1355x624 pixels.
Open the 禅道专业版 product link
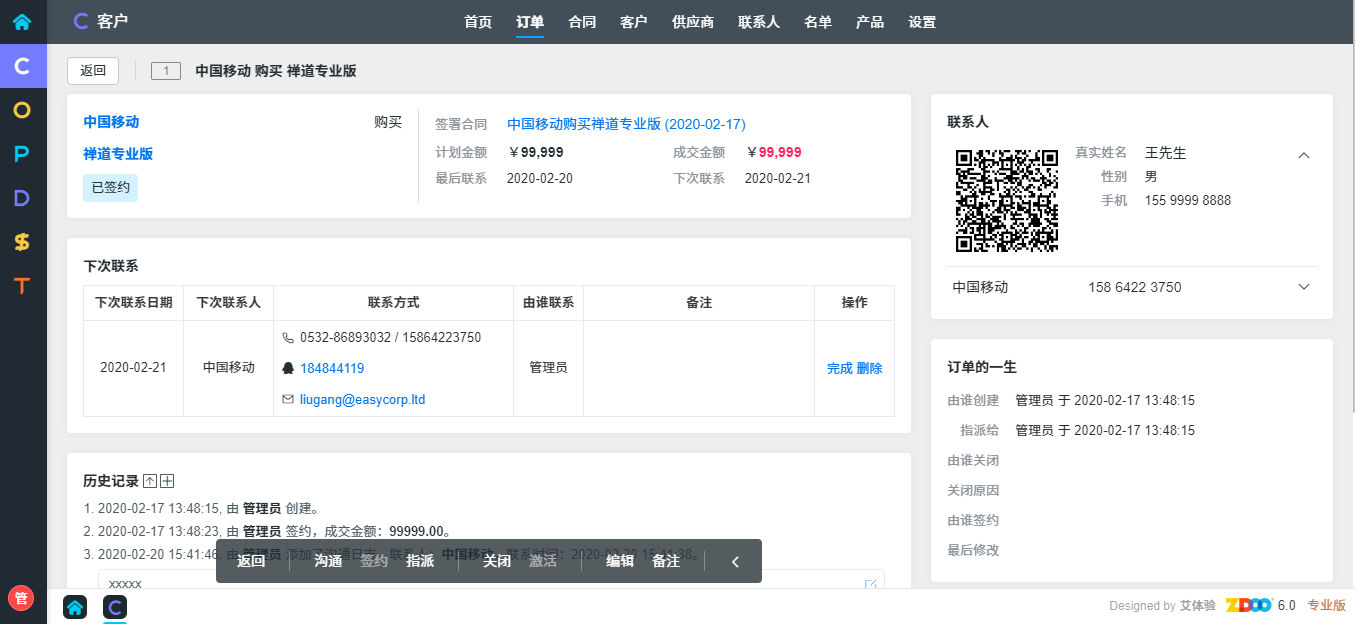pos(118,154)
